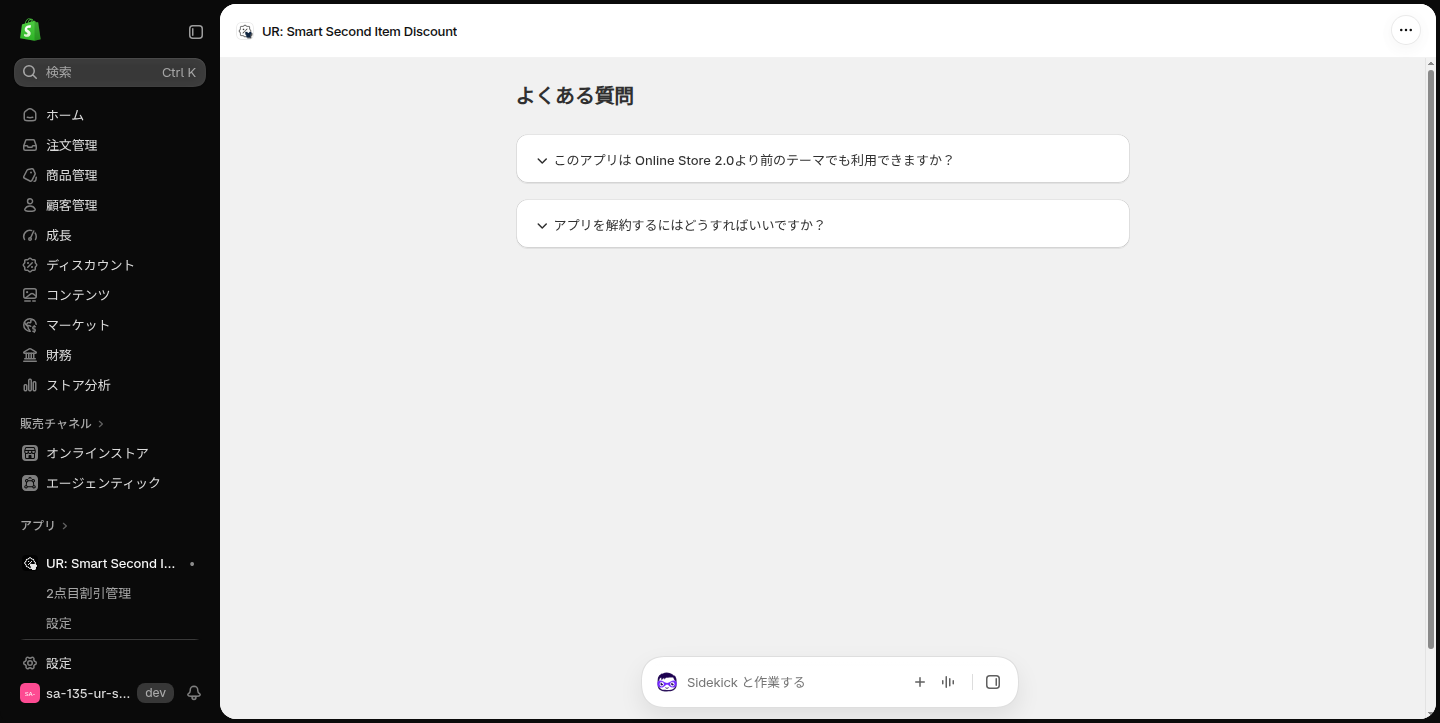Click the コンテンツ image icon

[30, 295]
